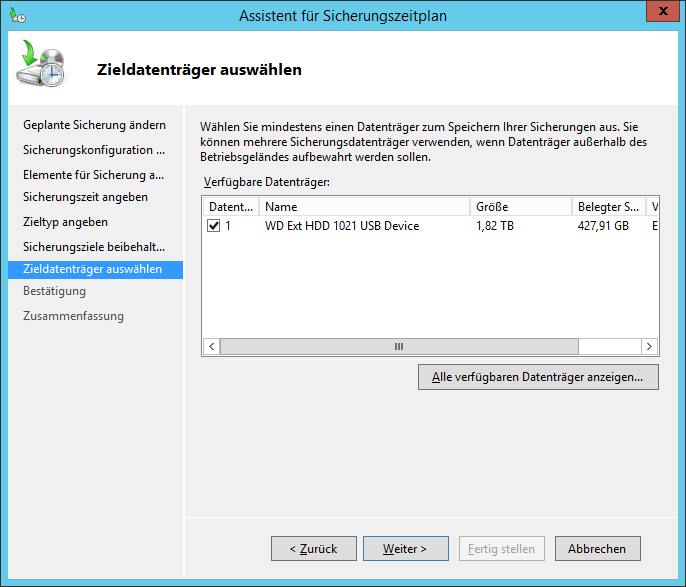Open the Sicherungszeit angeben step
Viewport: 686px width, 587px height.
pyautogui.click(x=85, y=197)
